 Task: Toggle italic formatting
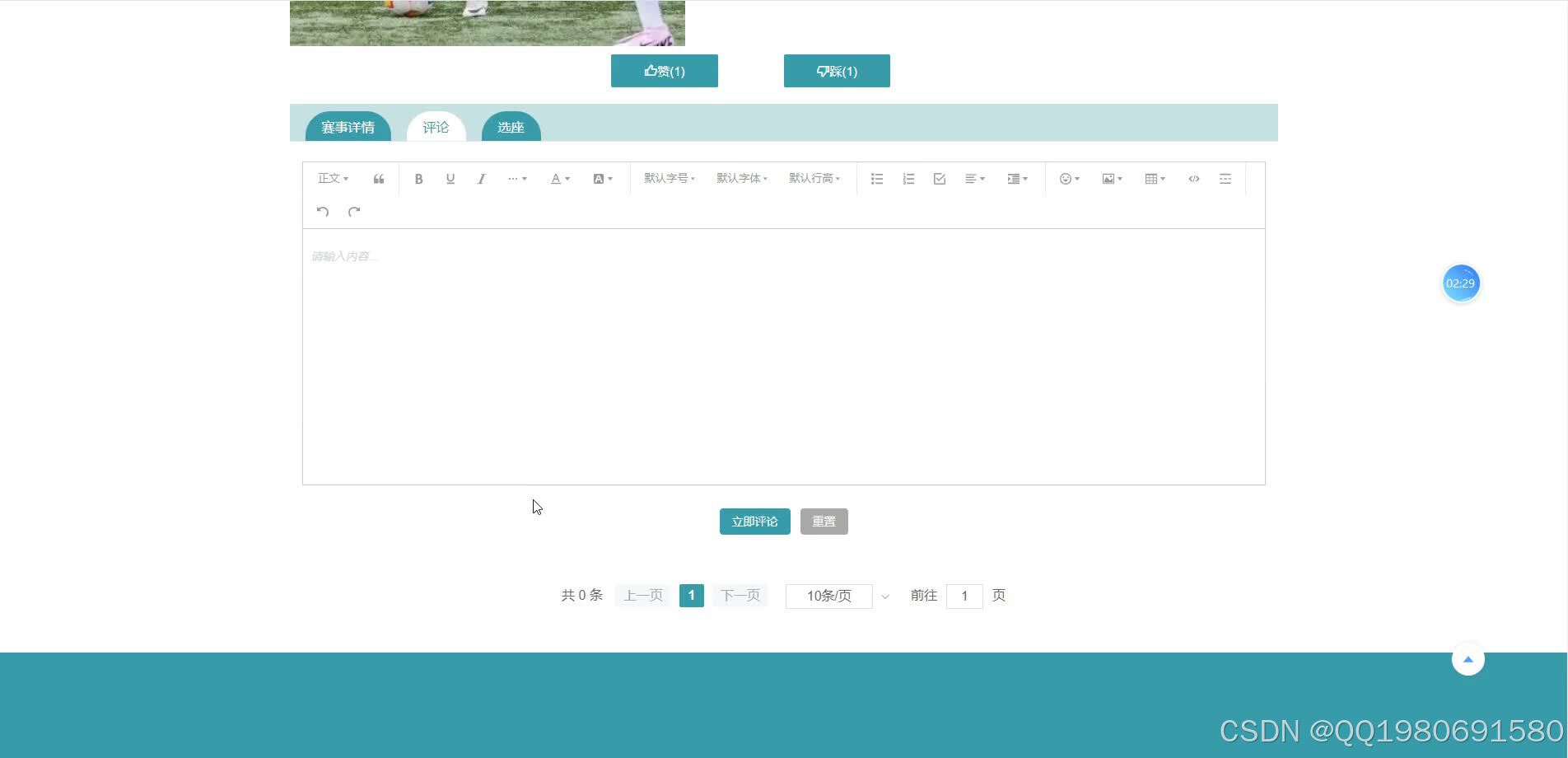point(481,179)
